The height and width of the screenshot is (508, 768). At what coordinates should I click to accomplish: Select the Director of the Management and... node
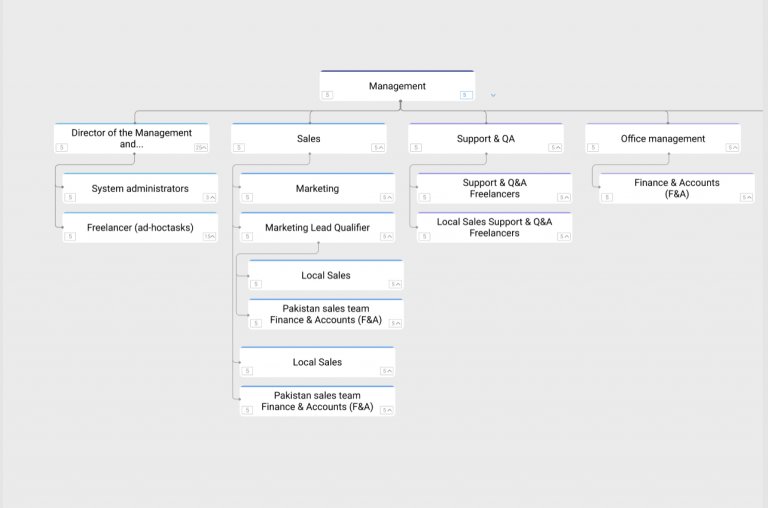(131, 138)
